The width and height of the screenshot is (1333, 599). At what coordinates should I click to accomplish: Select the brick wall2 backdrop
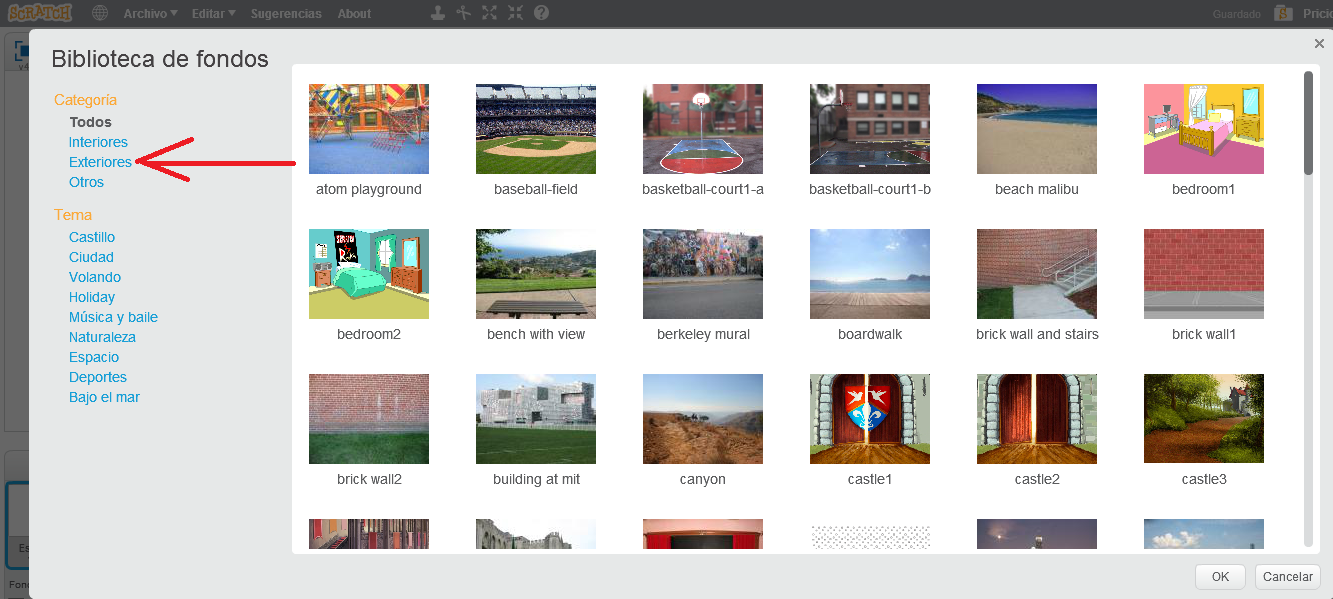[x=369, y=419]
